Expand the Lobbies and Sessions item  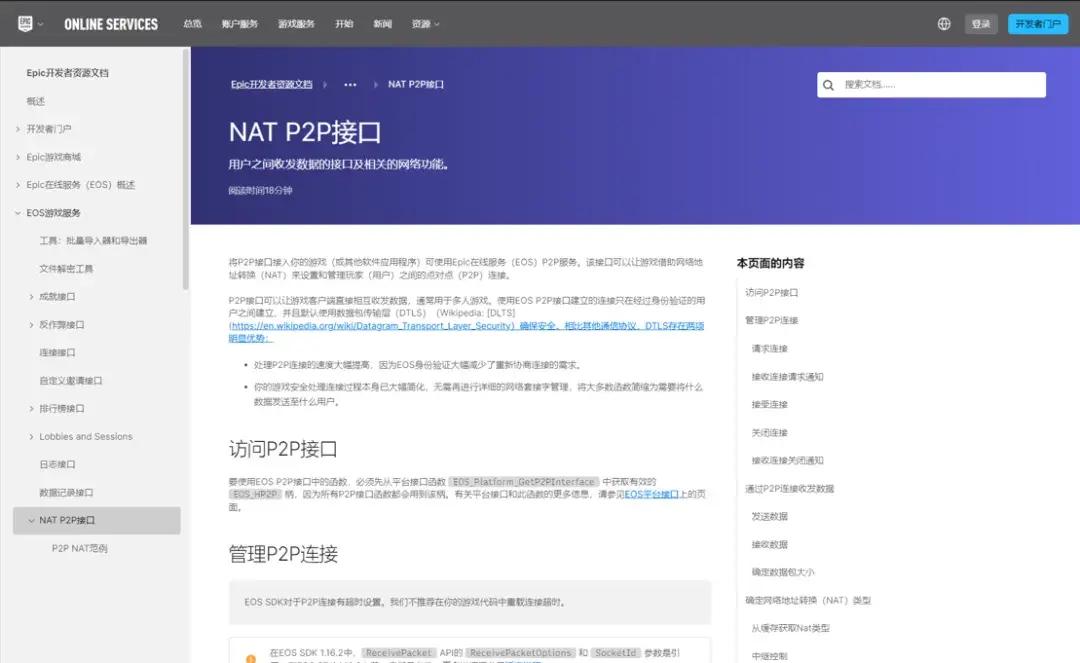pyautogui.click(x=31, y=437)
